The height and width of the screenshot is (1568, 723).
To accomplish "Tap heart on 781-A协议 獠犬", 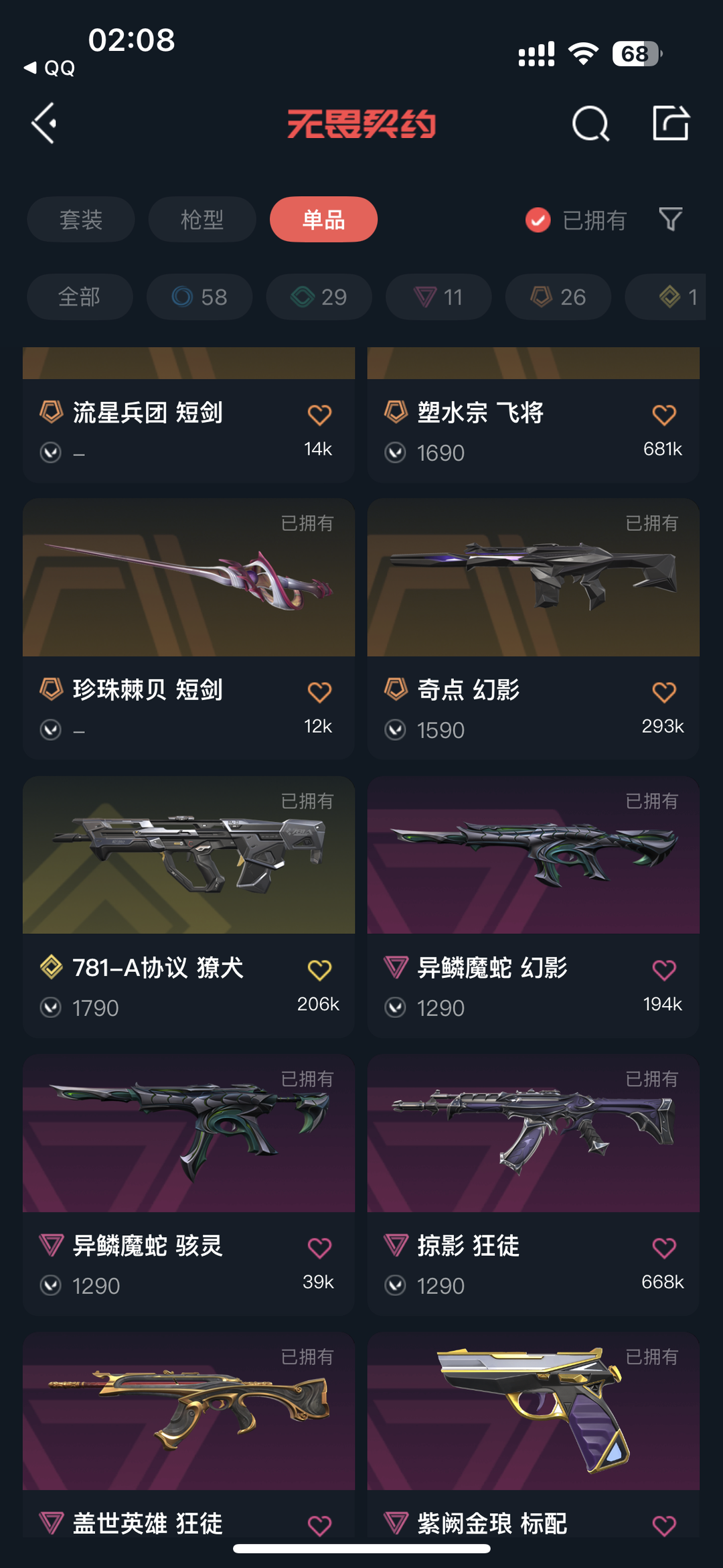I will coord(319,970).
